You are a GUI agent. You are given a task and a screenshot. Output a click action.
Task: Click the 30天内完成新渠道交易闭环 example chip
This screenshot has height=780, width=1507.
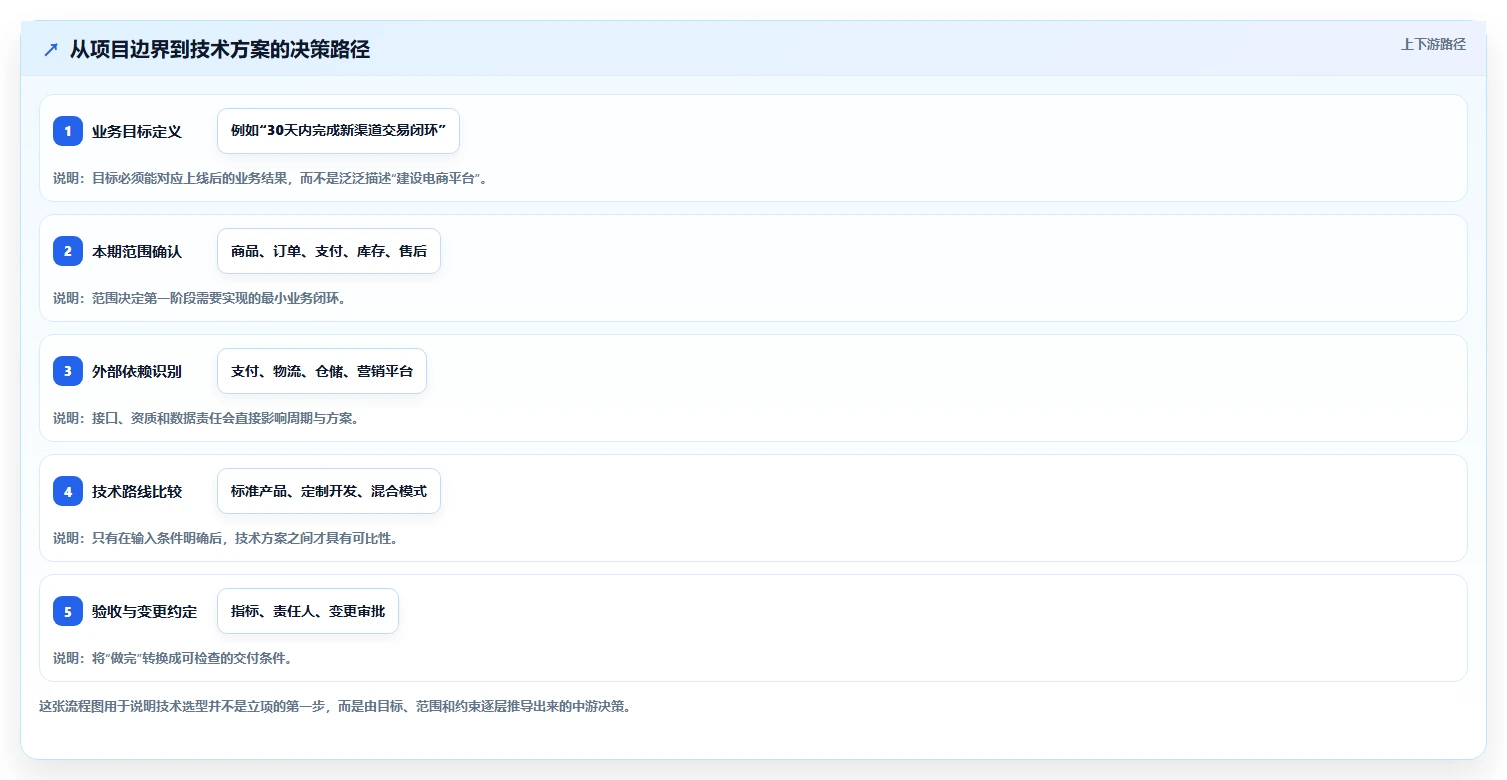[338, 131]
